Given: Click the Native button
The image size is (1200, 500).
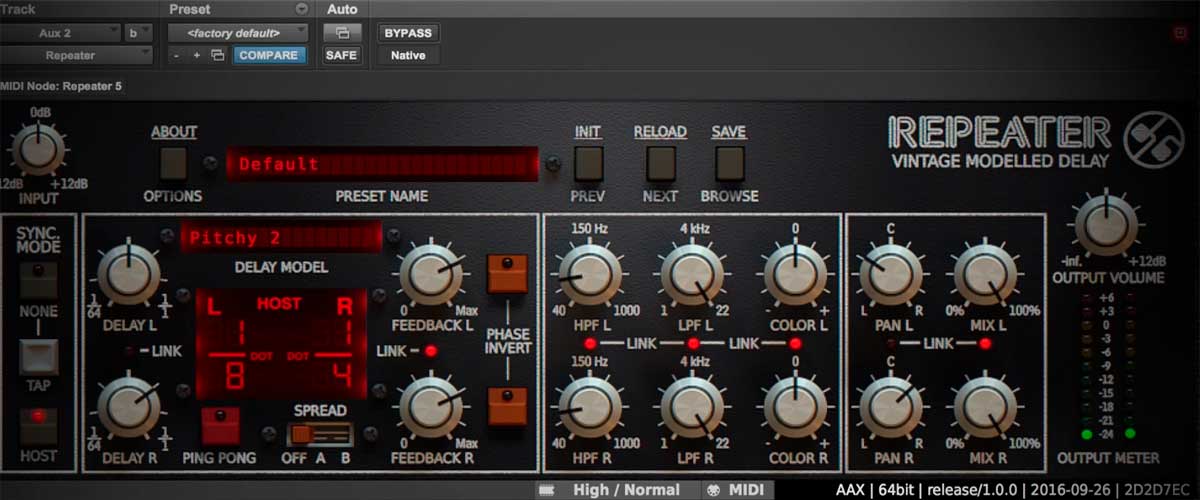Looking at the screenshot, I should pos(407,56).
